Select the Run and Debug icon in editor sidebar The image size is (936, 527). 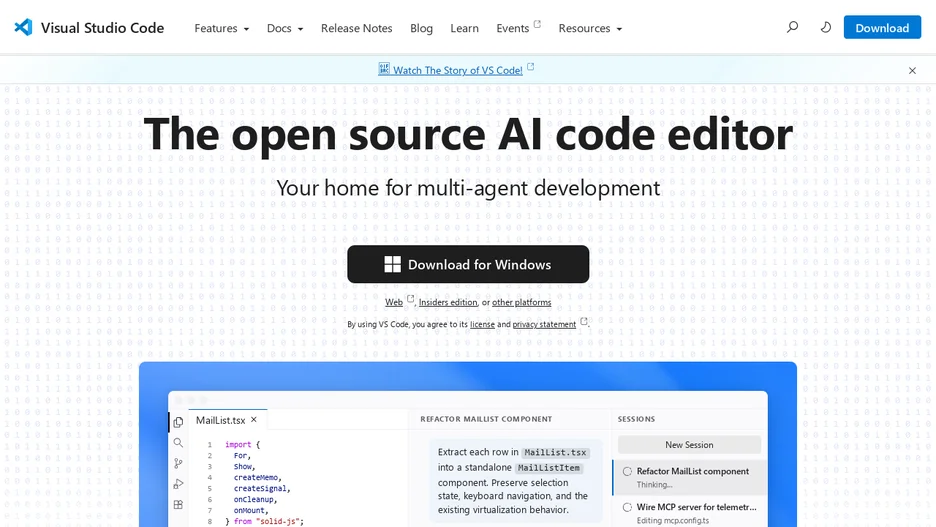178,484
